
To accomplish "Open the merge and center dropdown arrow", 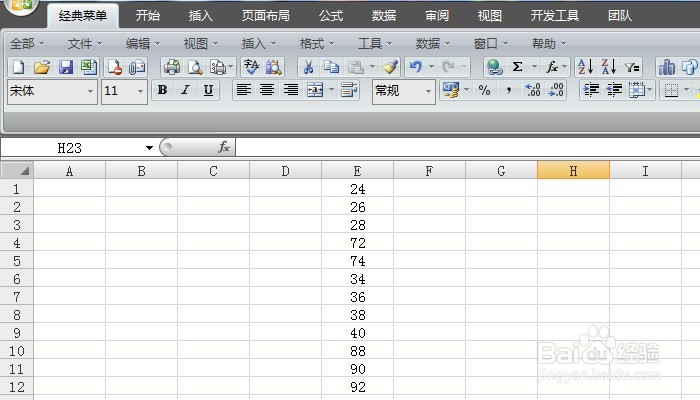I will [331, 91].
